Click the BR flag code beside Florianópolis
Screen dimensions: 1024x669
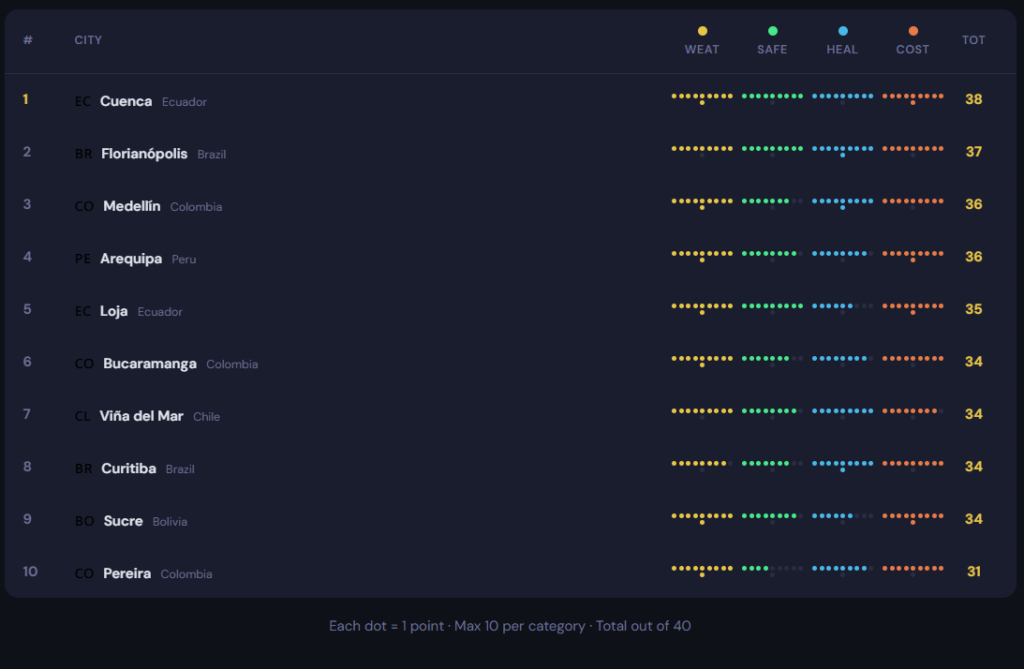point(84,155)
